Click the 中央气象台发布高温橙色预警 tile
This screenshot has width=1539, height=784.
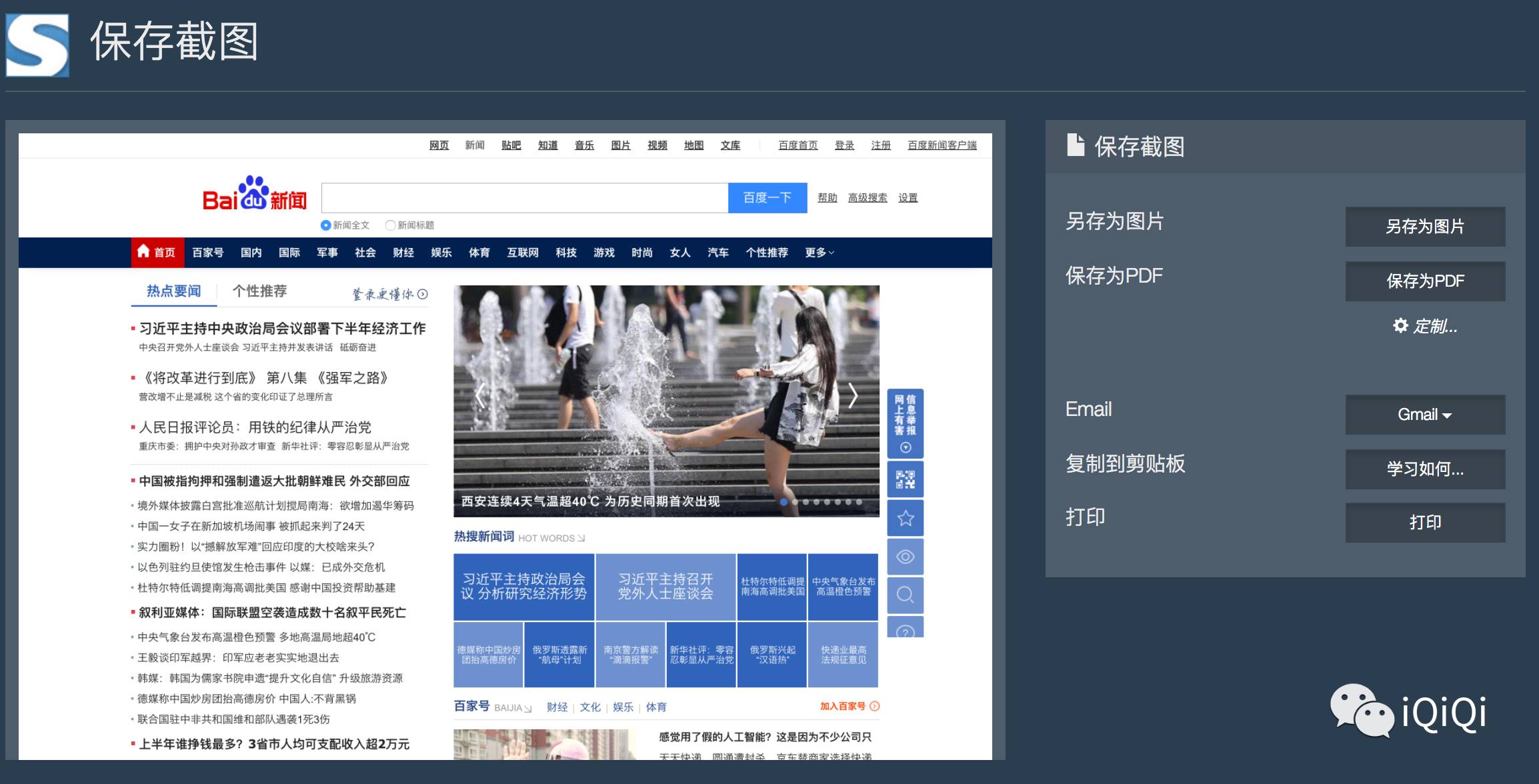point(844,587)
